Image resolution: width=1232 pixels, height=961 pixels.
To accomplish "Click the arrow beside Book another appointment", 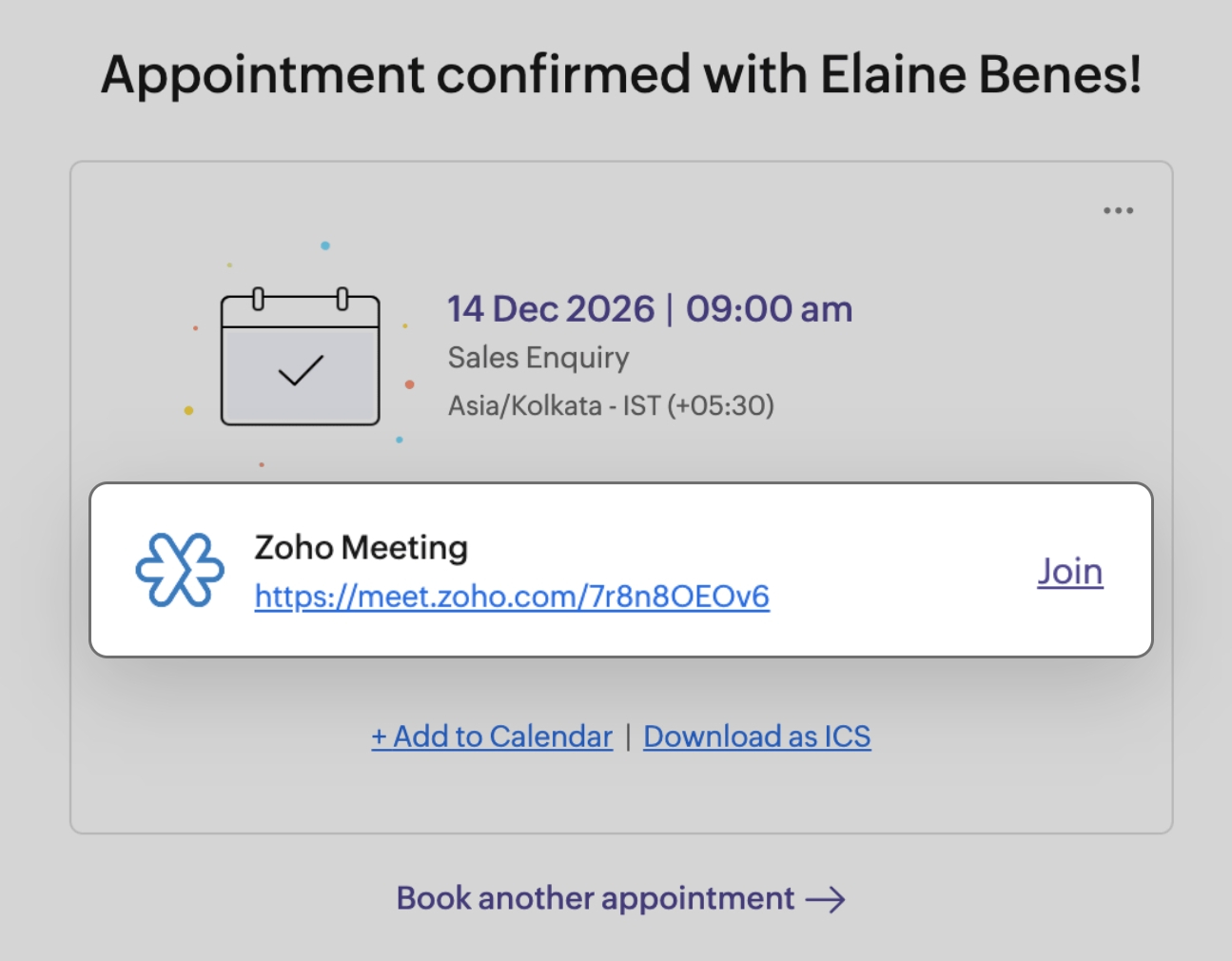I will point(825,899).
